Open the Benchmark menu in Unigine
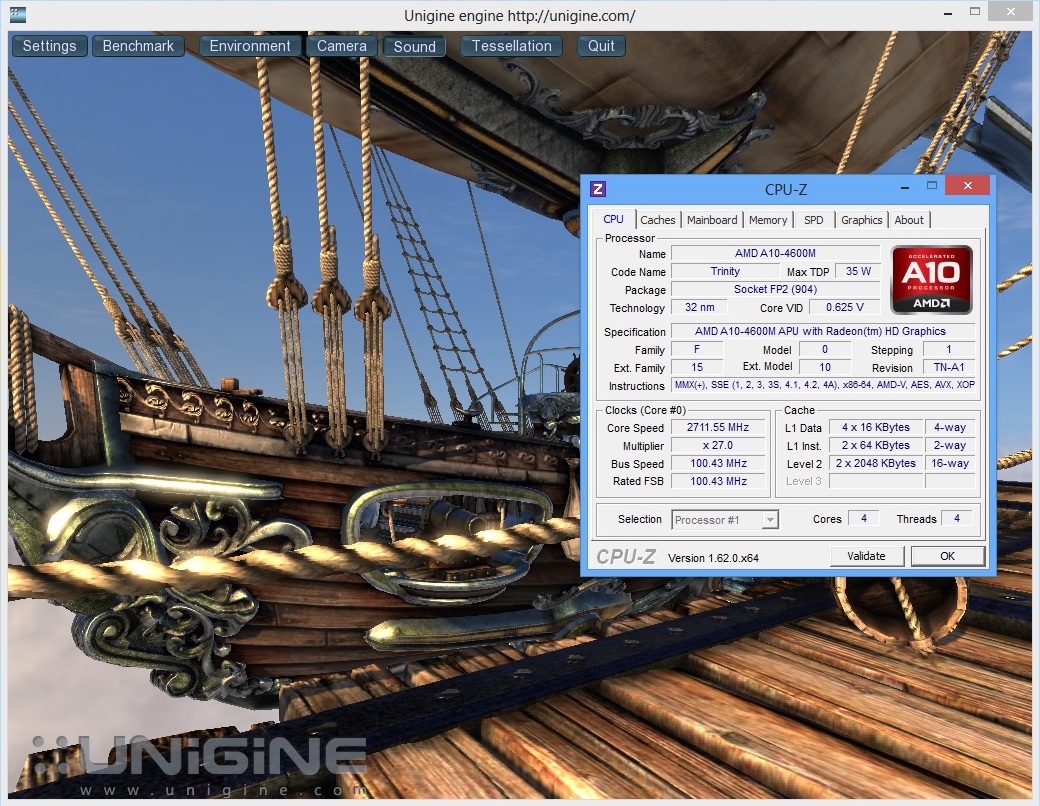The width and height of the screenshot is (1040, 806). [138, 46]
